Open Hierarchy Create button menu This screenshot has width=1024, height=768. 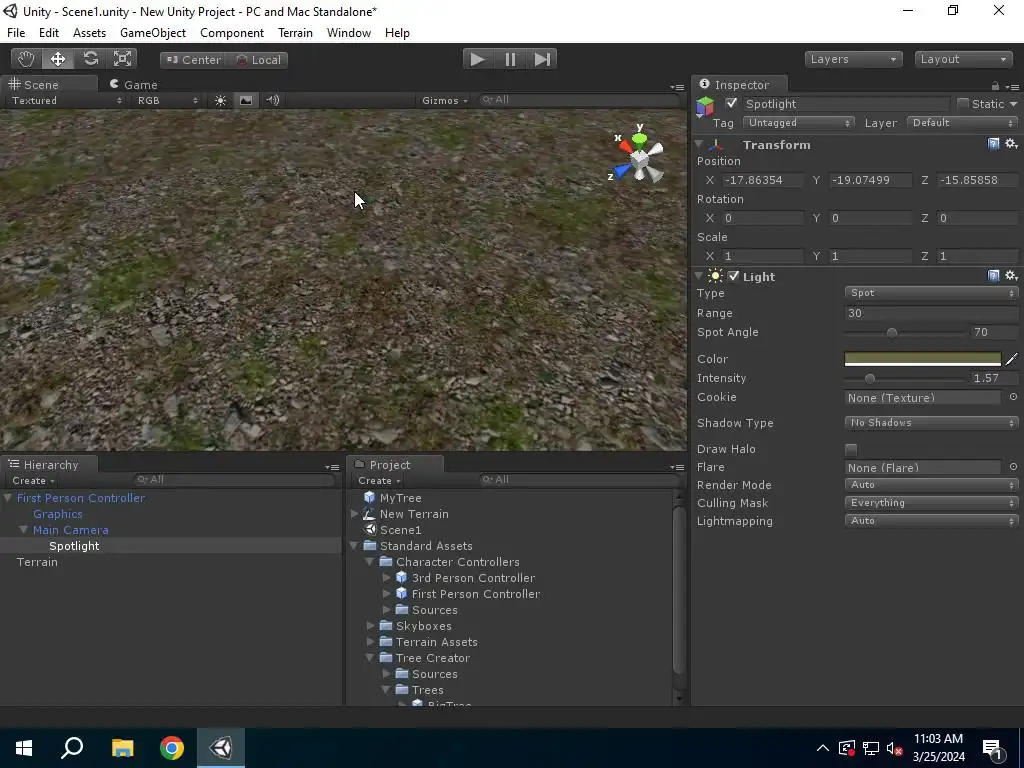(33, 481)
